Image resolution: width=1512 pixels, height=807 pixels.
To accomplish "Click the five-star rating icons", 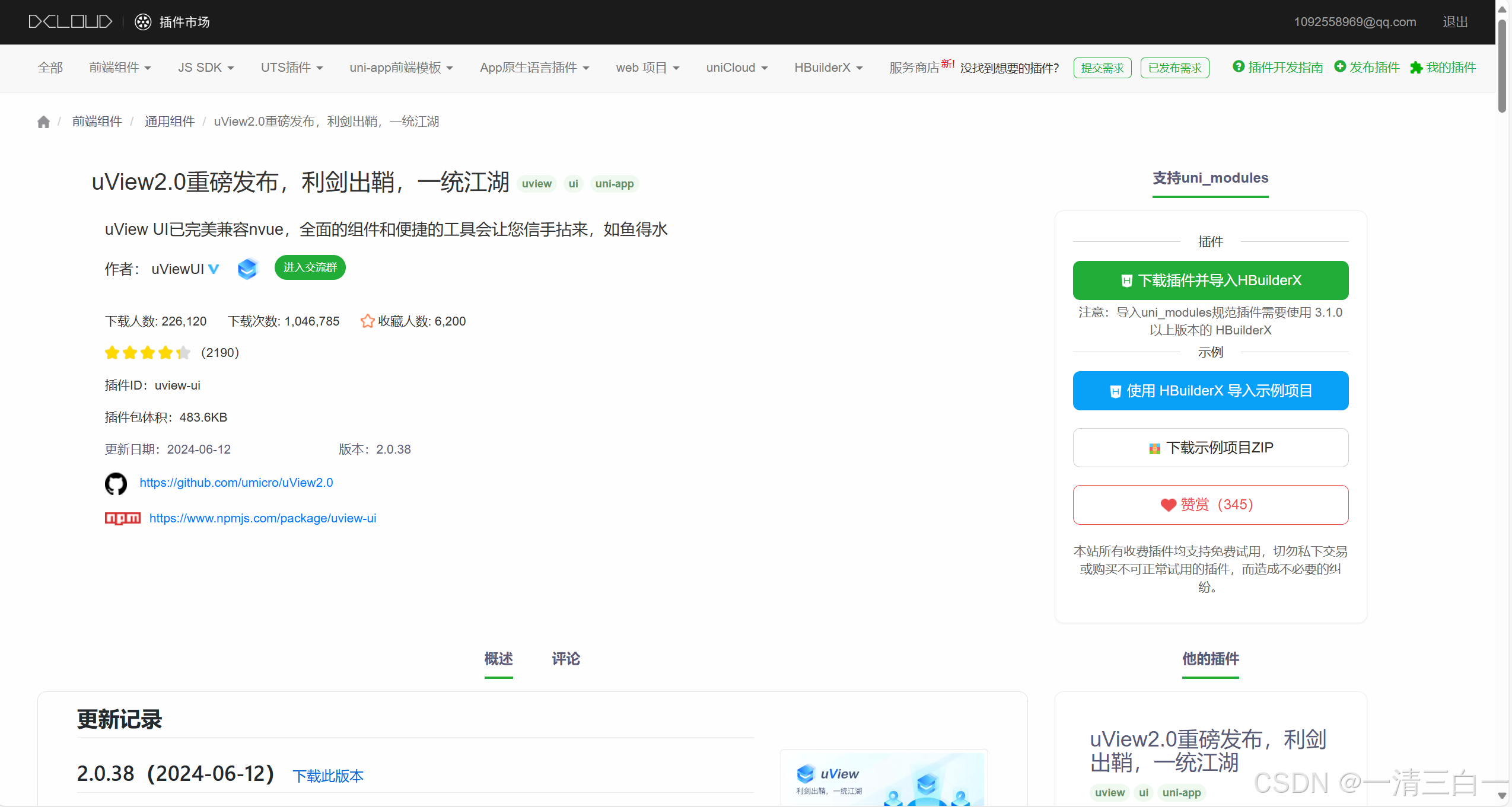I will click(148, 353).
